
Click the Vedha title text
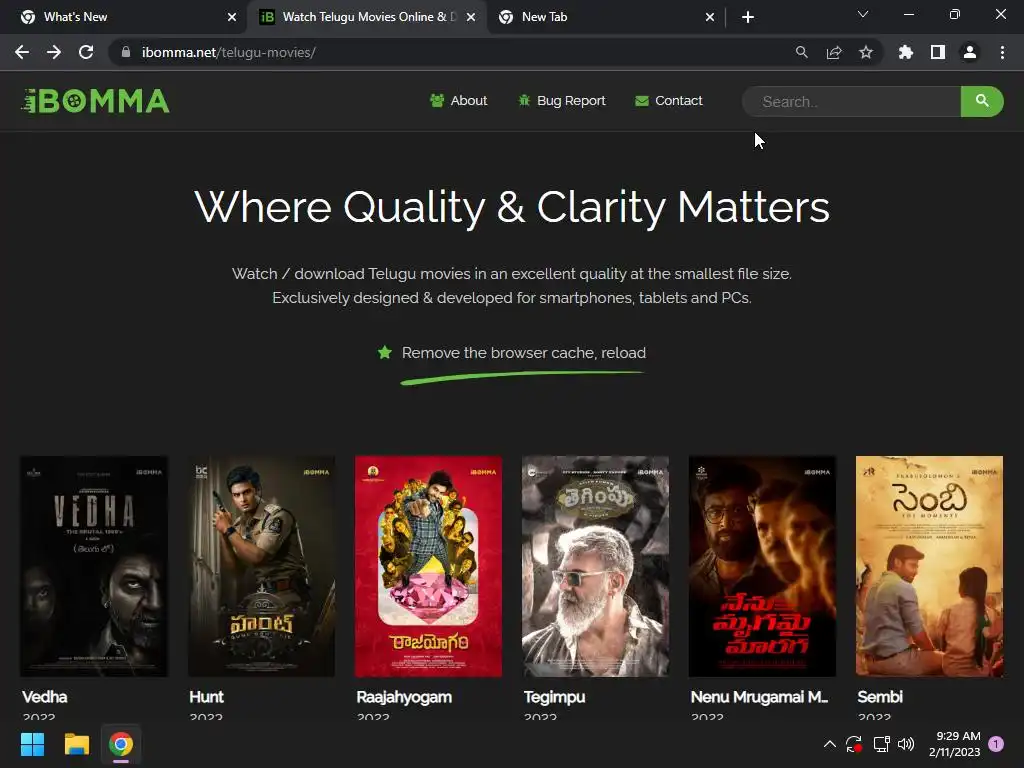44,697
